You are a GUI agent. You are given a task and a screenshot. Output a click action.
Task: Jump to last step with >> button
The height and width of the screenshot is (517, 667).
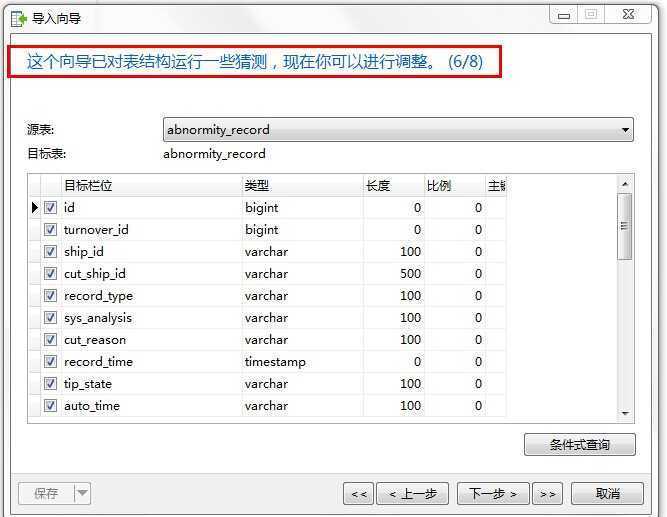pyautogui.click(x=547, y=494)
